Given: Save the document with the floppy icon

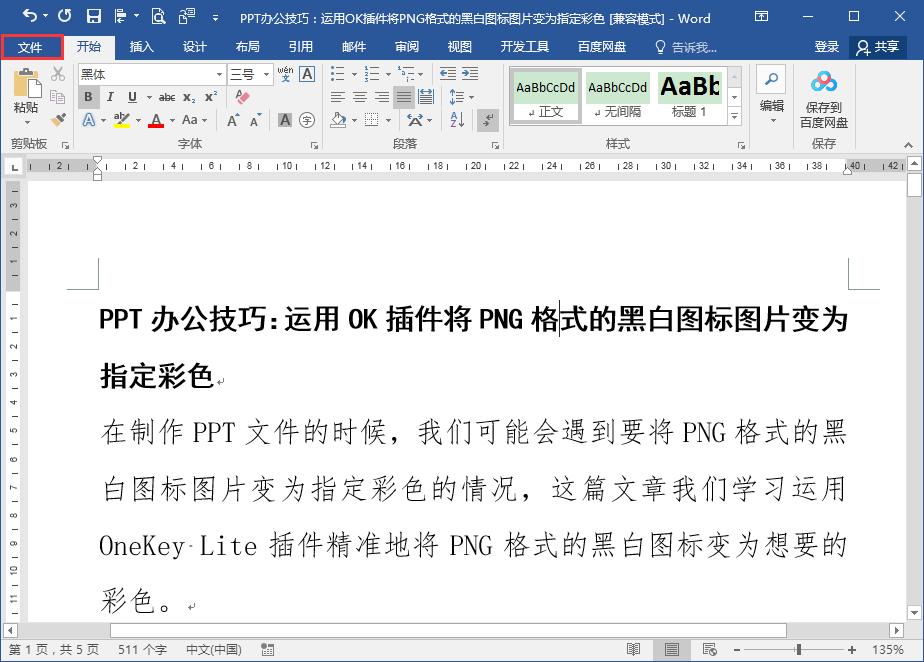Looking at the screenshot, I should [94, 17].
